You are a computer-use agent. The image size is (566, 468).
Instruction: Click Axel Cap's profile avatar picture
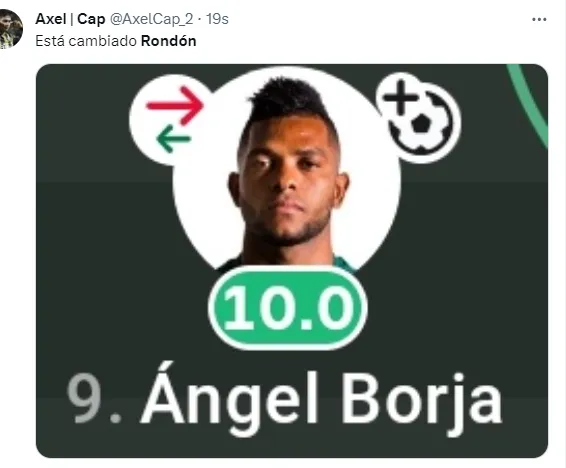[11, 29]
